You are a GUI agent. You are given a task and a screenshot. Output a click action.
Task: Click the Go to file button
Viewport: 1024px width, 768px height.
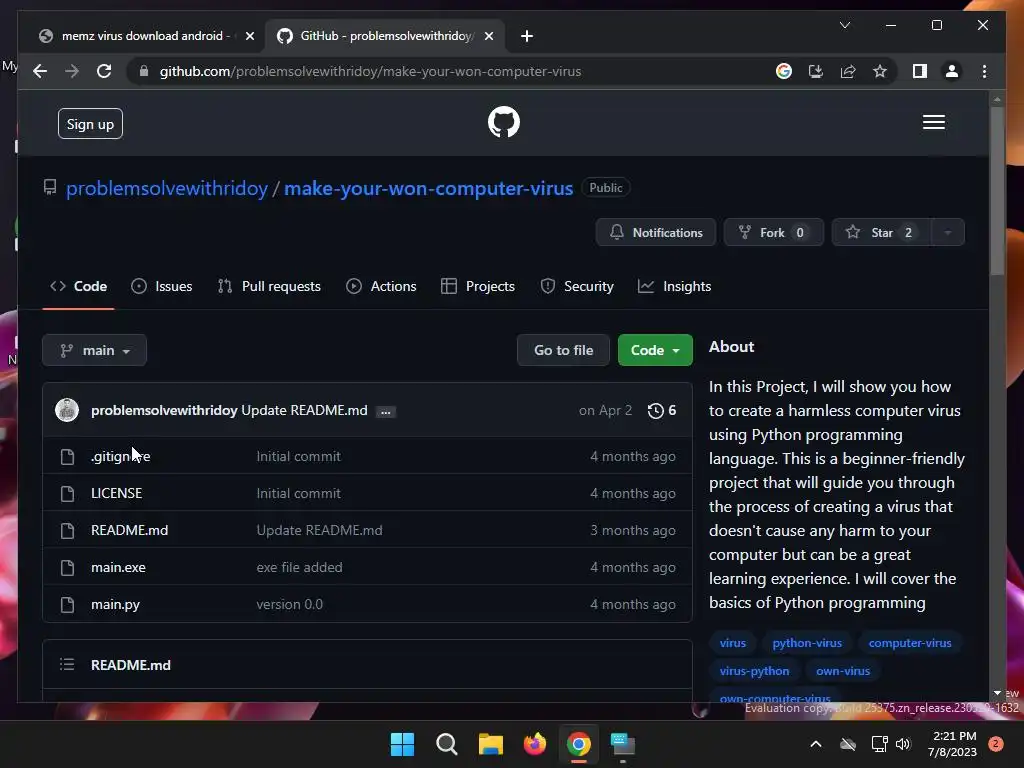click(x=564, y=350)
